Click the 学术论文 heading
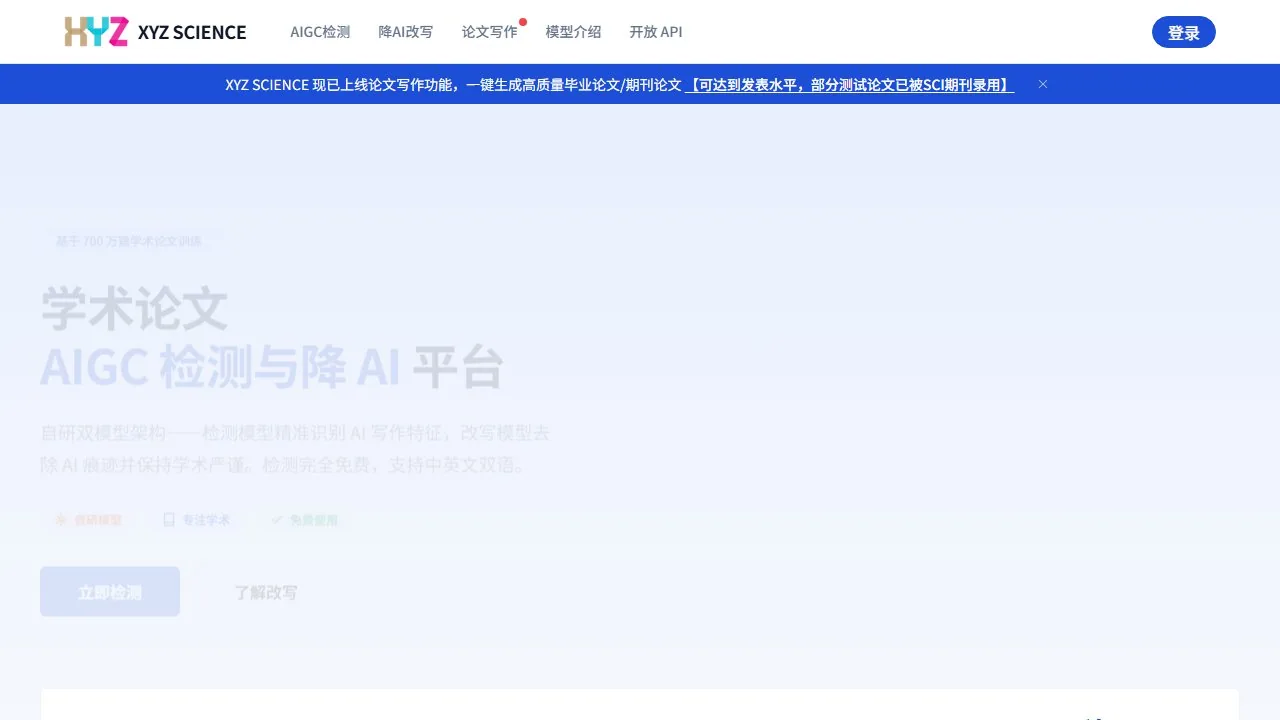 [x=134, y=309]
